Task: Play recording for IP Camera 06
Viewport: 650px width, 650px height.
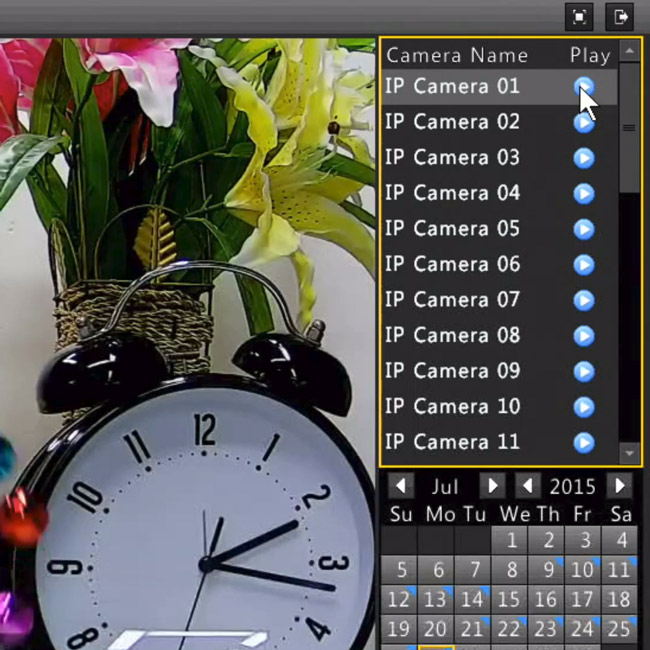Action: [584, 265]
